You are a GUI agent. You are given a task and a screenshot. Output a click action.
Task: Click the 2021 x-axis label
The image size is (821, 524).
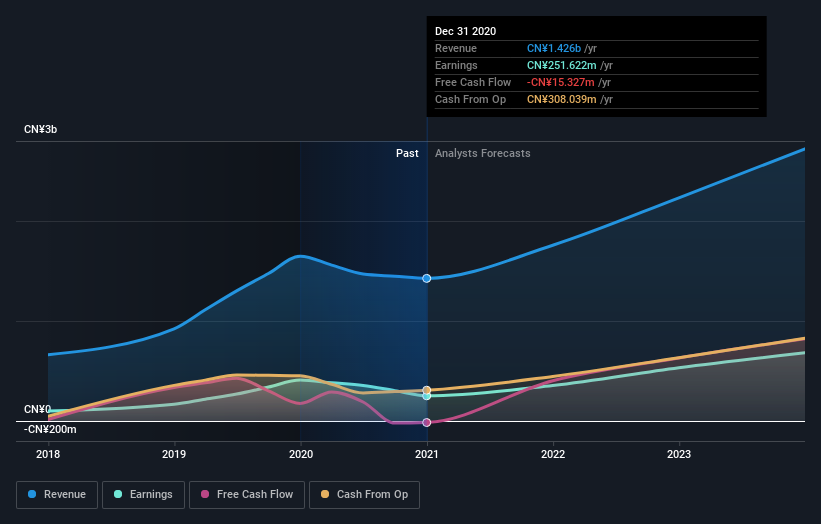pos(427,454)
